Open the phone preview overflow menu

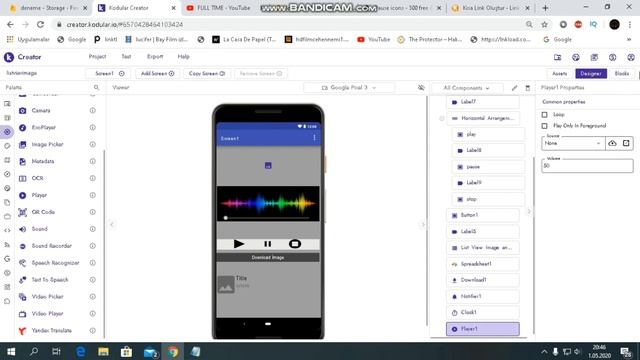click(x=314, y=138)
